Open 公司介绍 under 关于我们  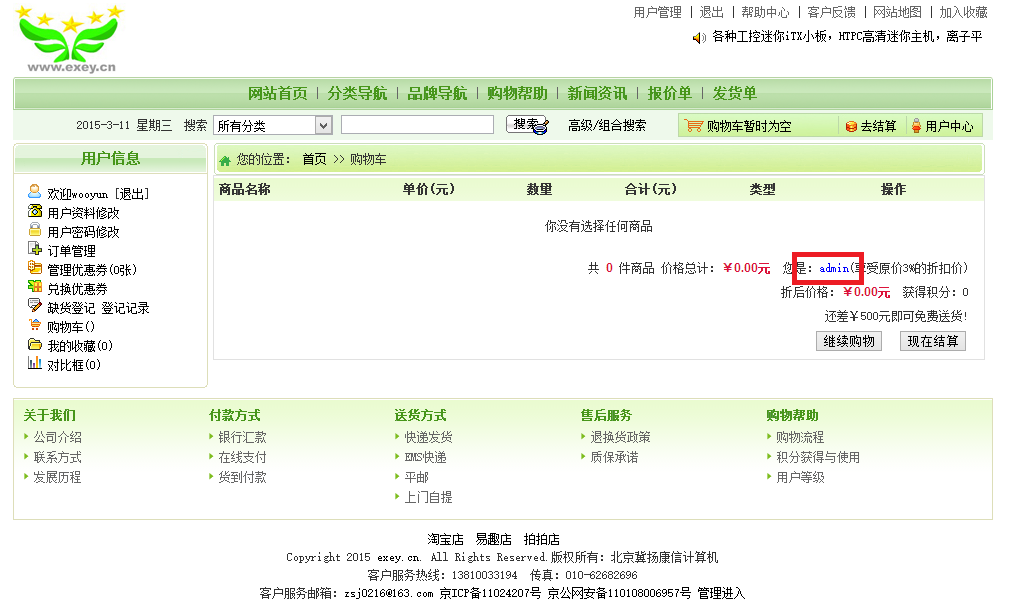(x=57, y=437)
